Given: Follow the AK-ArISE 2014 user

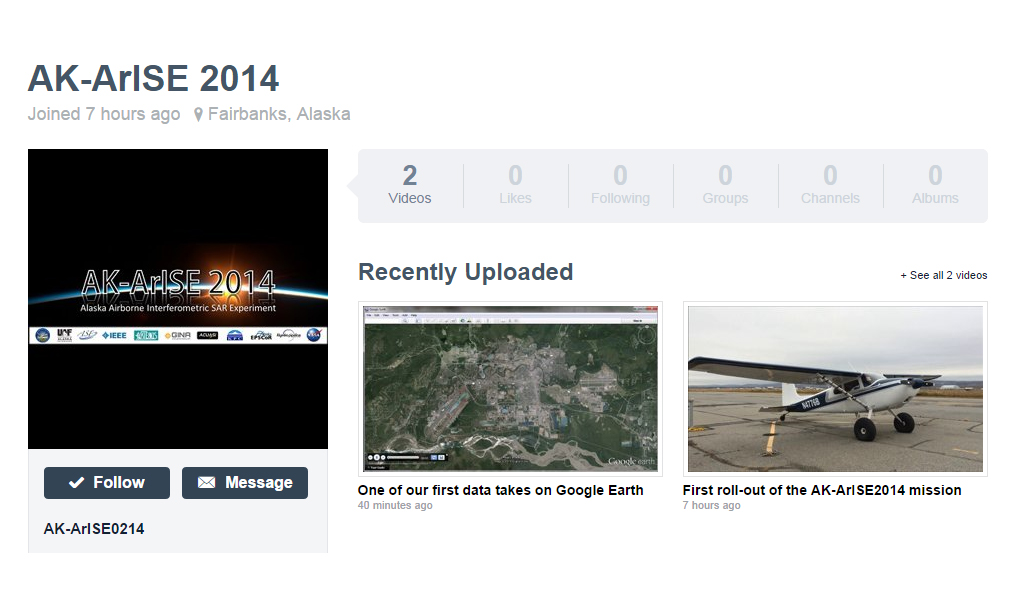Looking at the screenshot, I should click(107, 483).
